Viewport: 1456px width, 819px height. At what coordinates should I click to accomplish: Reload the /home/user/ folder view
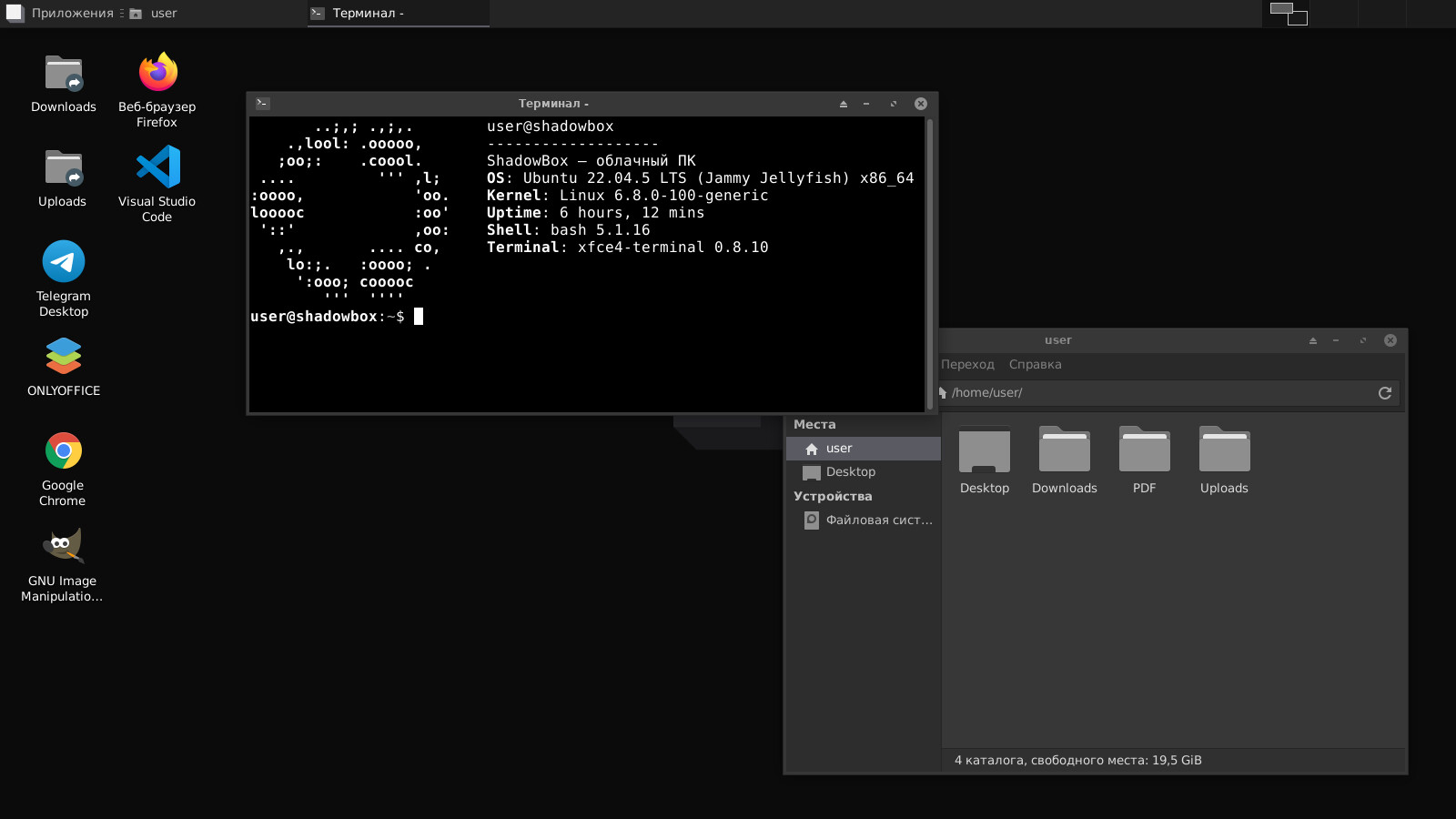pos(1385,393)
